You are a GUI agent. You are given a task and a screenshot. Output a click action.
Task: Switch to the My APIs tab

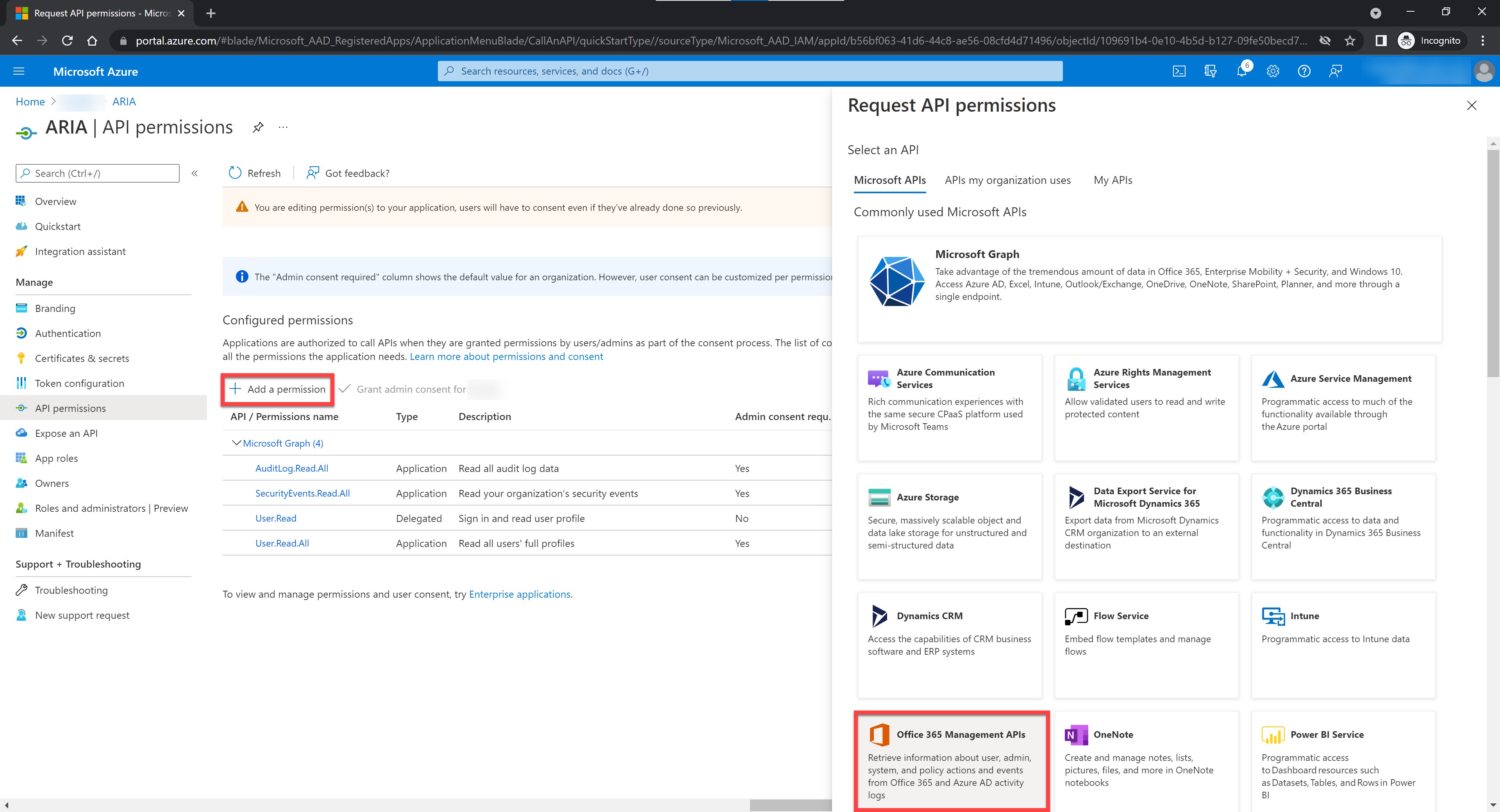click(x=1112, y=180)
